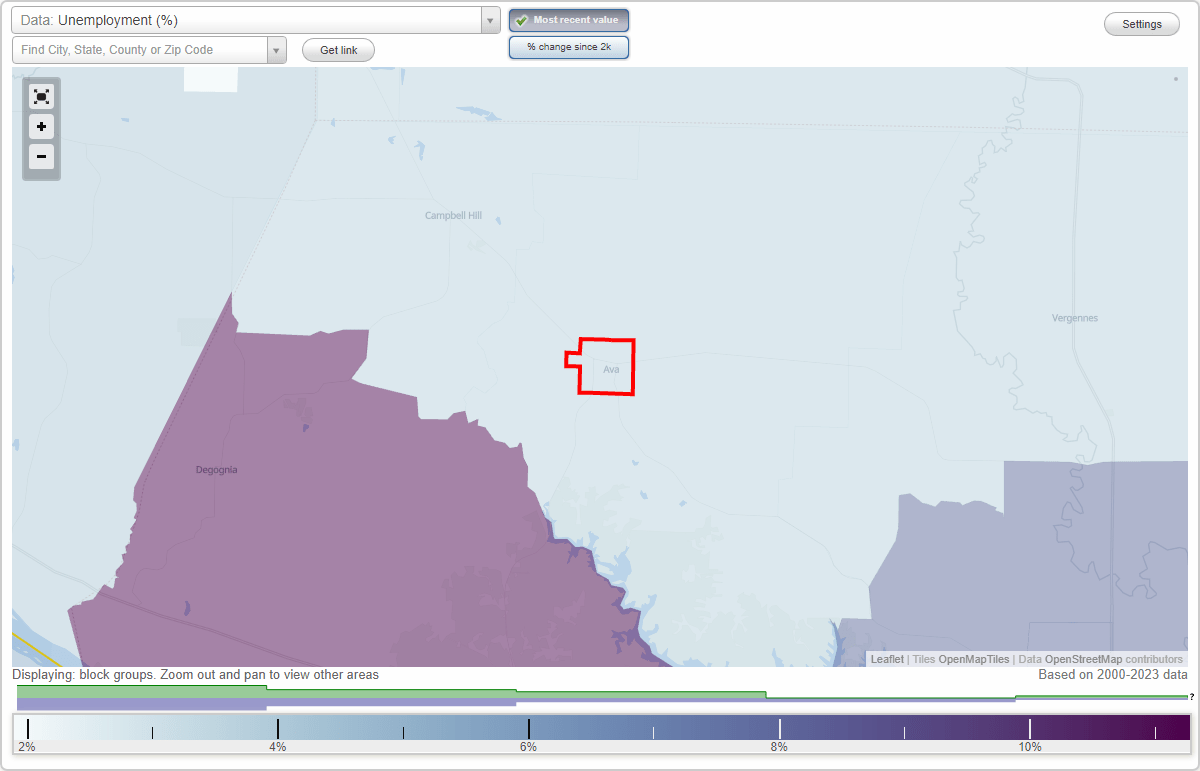1200x771 pixels.
Task: Click the 2% label on the legend
Action: tap(27, 747)
